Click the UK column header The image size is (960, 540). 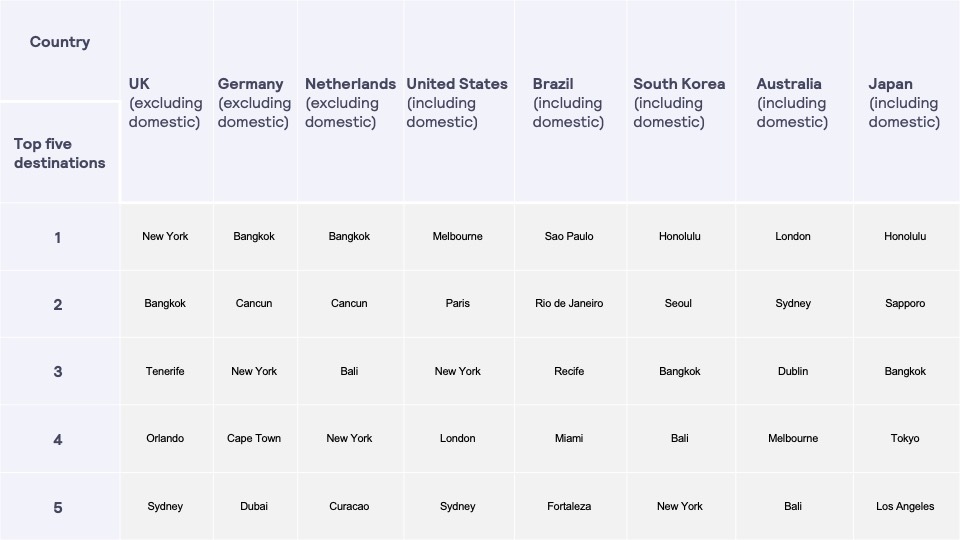(x=165, y=102)
